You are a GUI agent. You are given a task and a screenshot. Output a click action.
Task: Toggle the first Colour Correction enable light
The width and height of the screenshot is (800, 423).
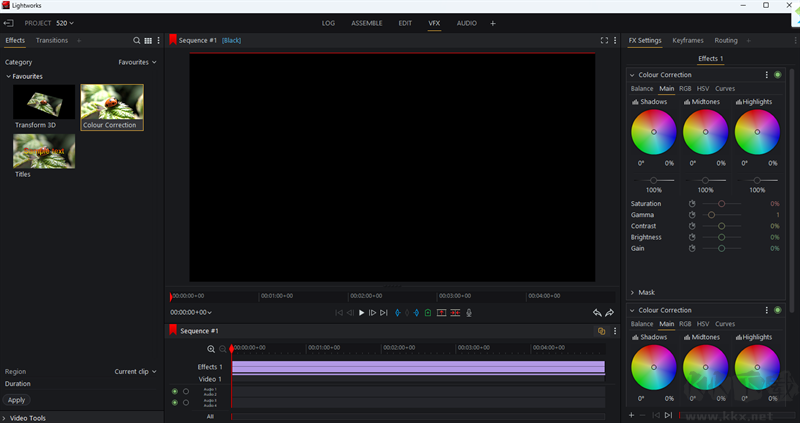pos(778,75)
